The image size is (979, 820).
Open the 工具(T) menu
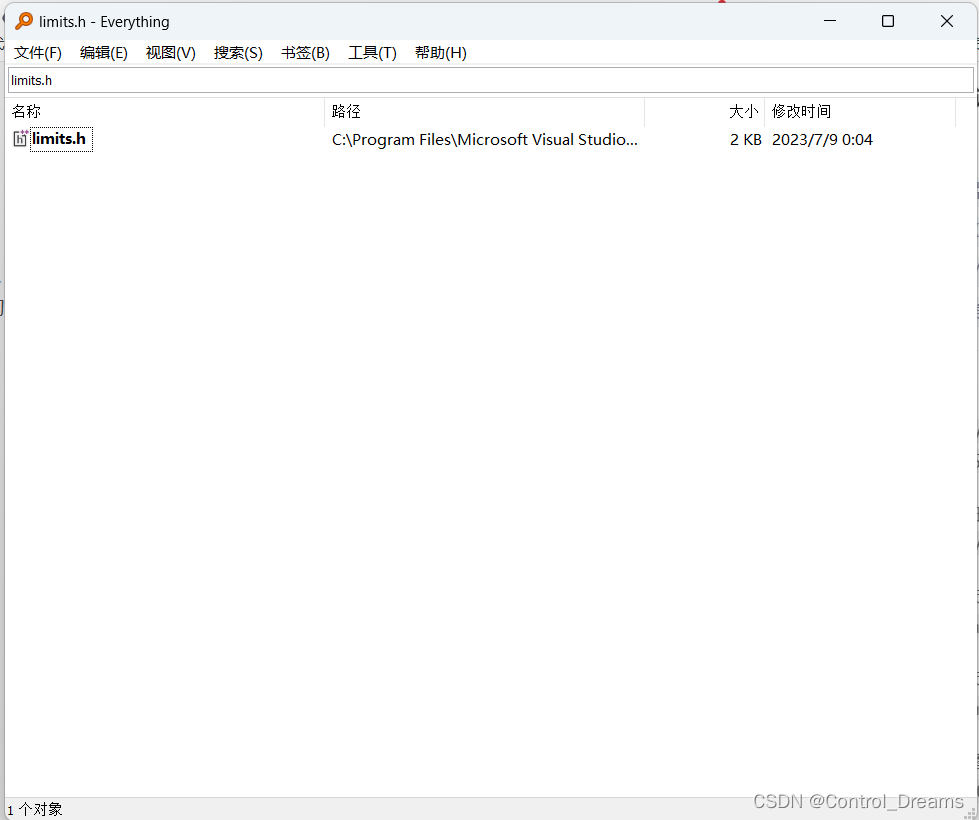pos(372,53)
